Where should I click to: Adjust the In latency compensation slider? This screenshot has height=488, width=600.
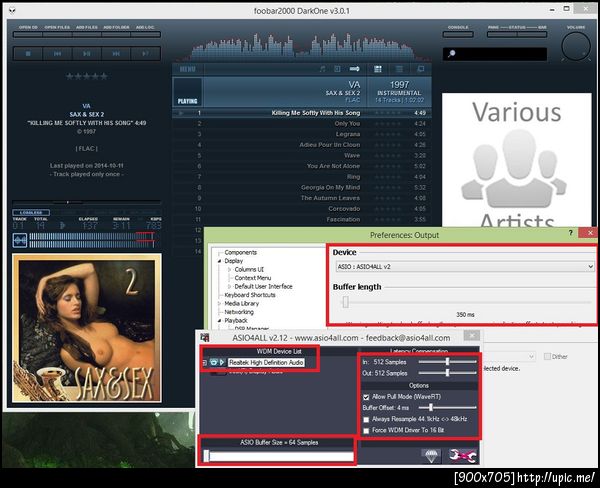pyautogui.click(x=447, y=362)
